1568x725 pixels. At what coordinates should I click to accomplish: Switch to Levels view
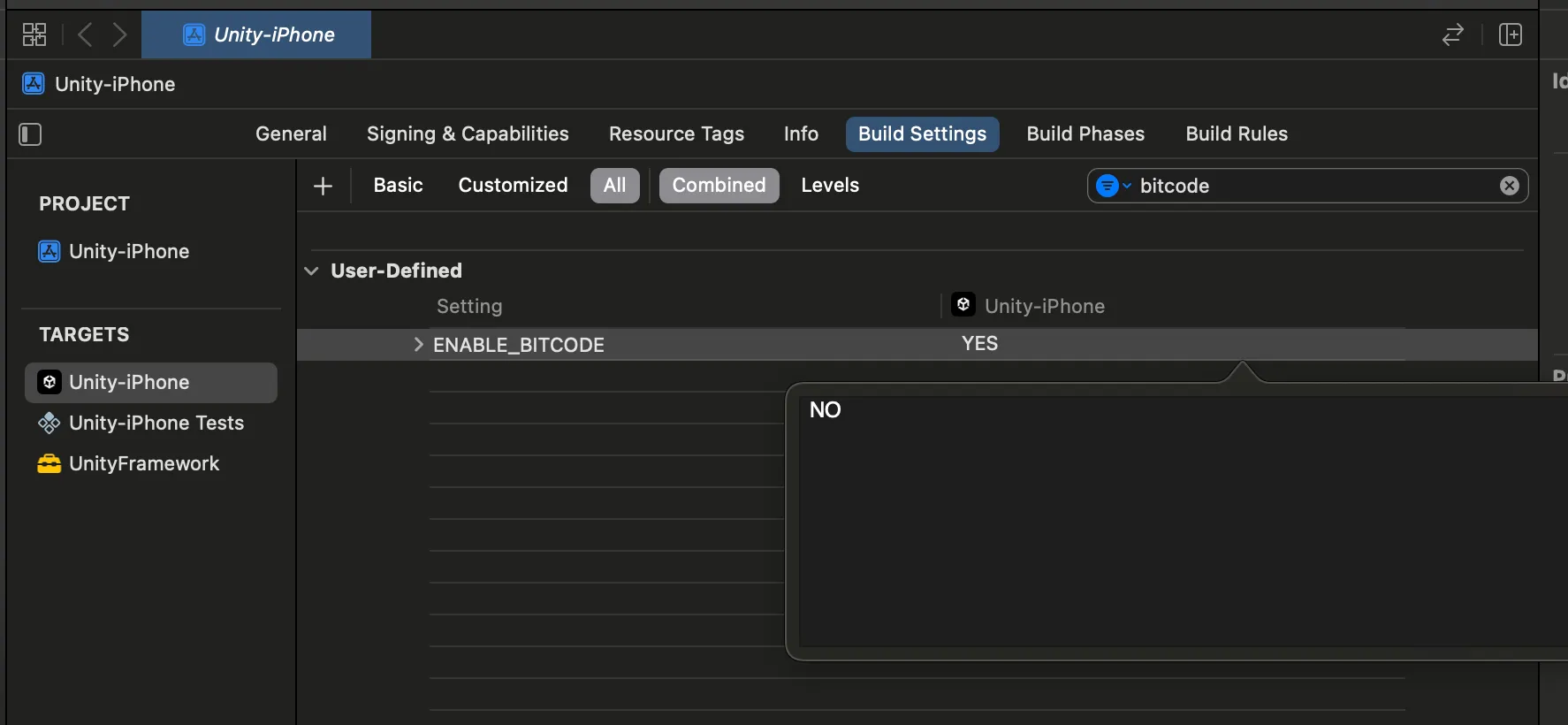829,185
